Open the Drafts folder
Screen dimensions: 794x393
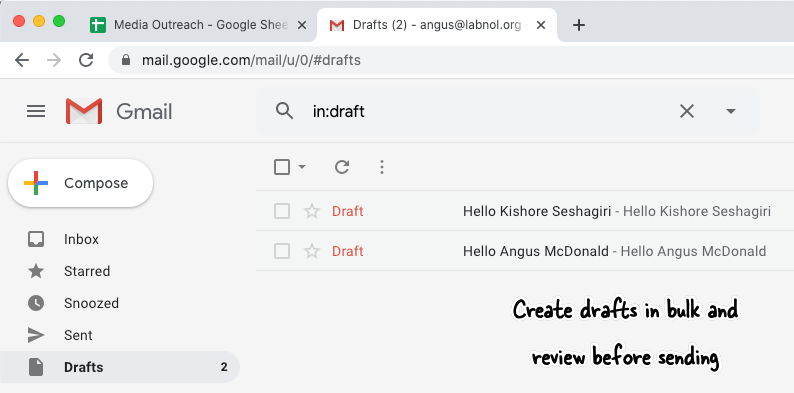click(120, 367)
